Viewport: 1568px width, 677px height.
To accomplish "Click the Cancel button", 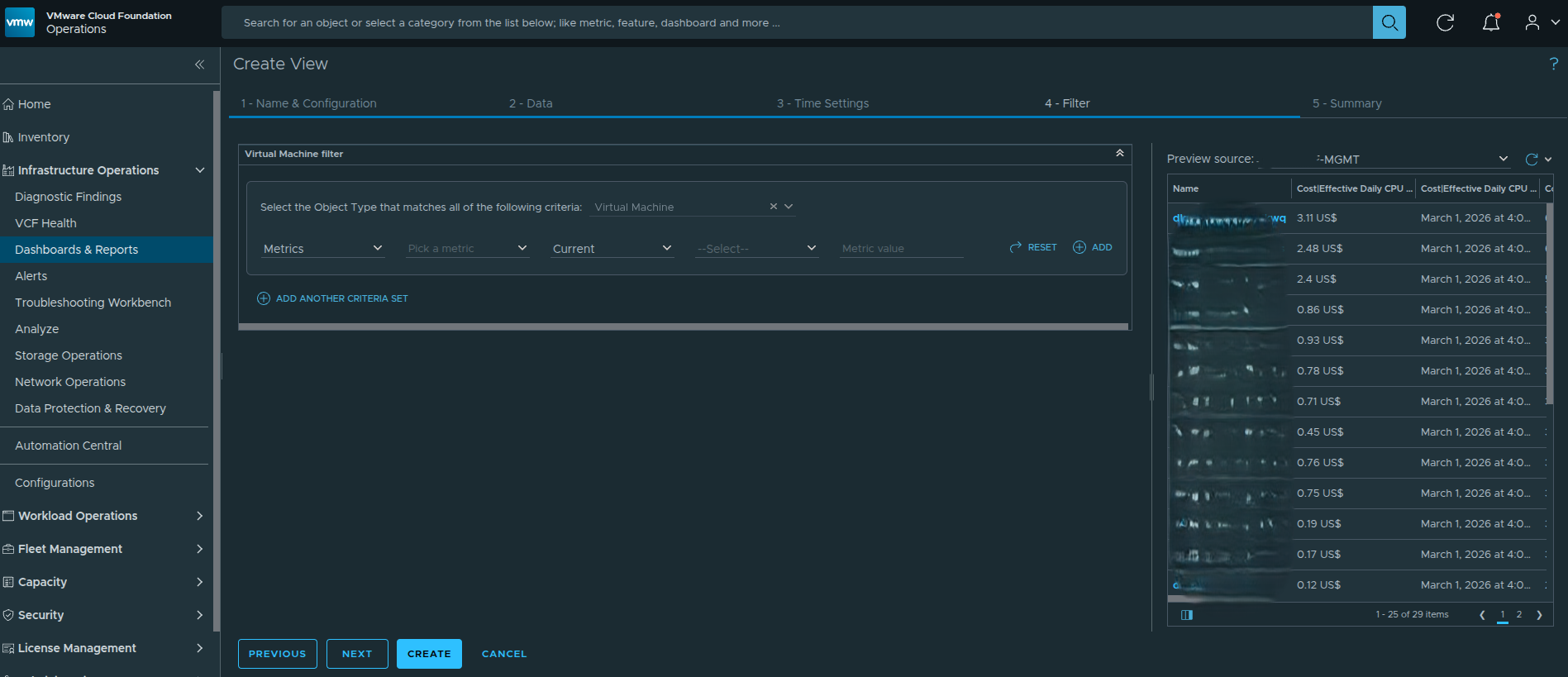I will 504,654.
